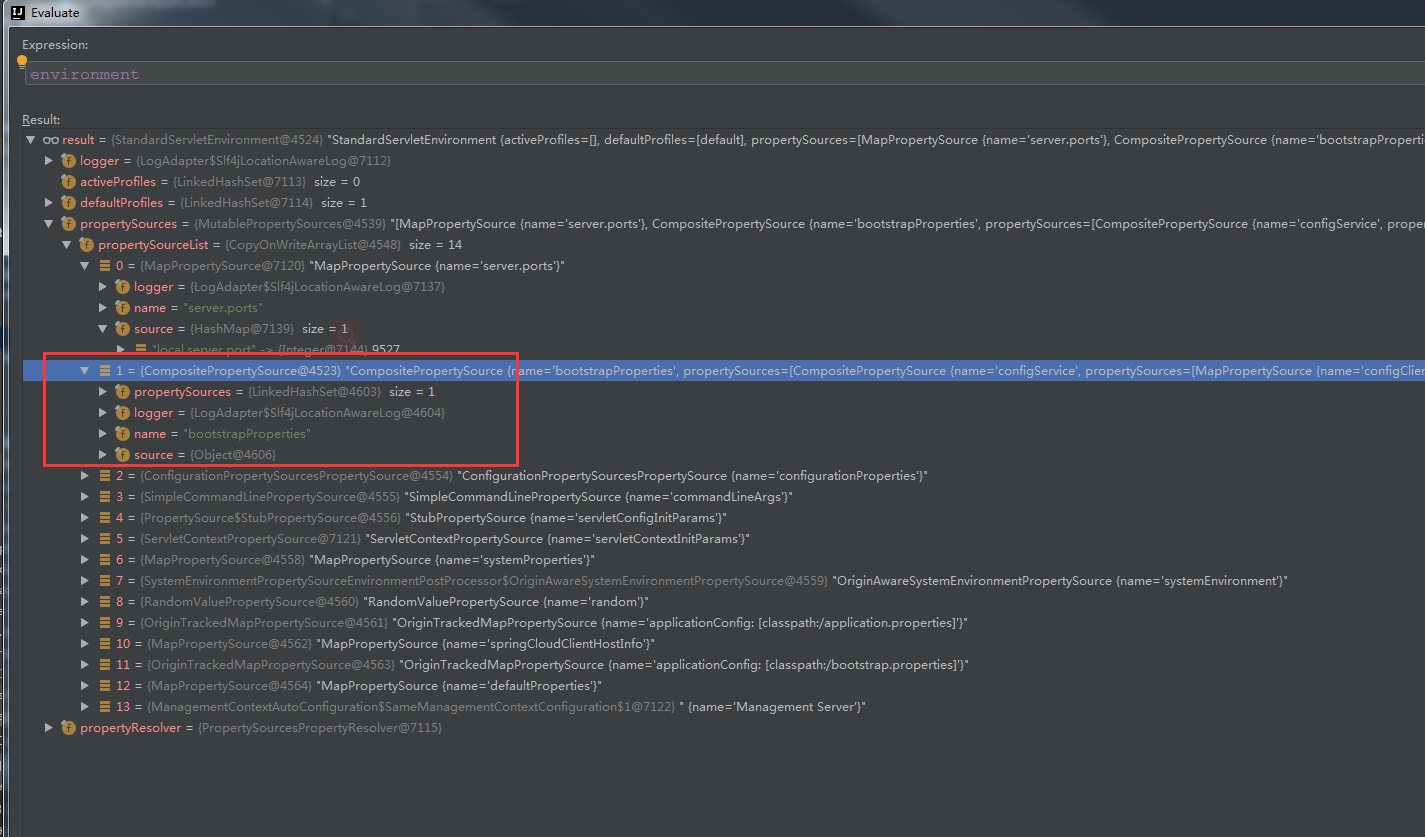Expand element 13 Management Server

pos(85,707)
